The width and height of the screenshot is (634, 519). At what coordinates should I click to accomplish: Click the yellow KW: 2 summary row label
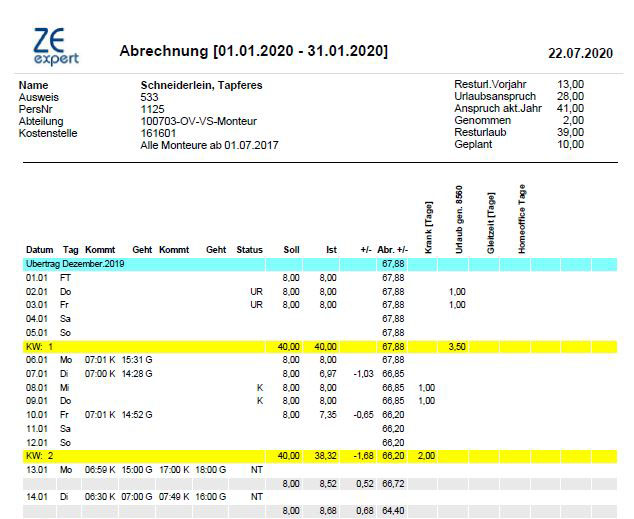(40, 454)
